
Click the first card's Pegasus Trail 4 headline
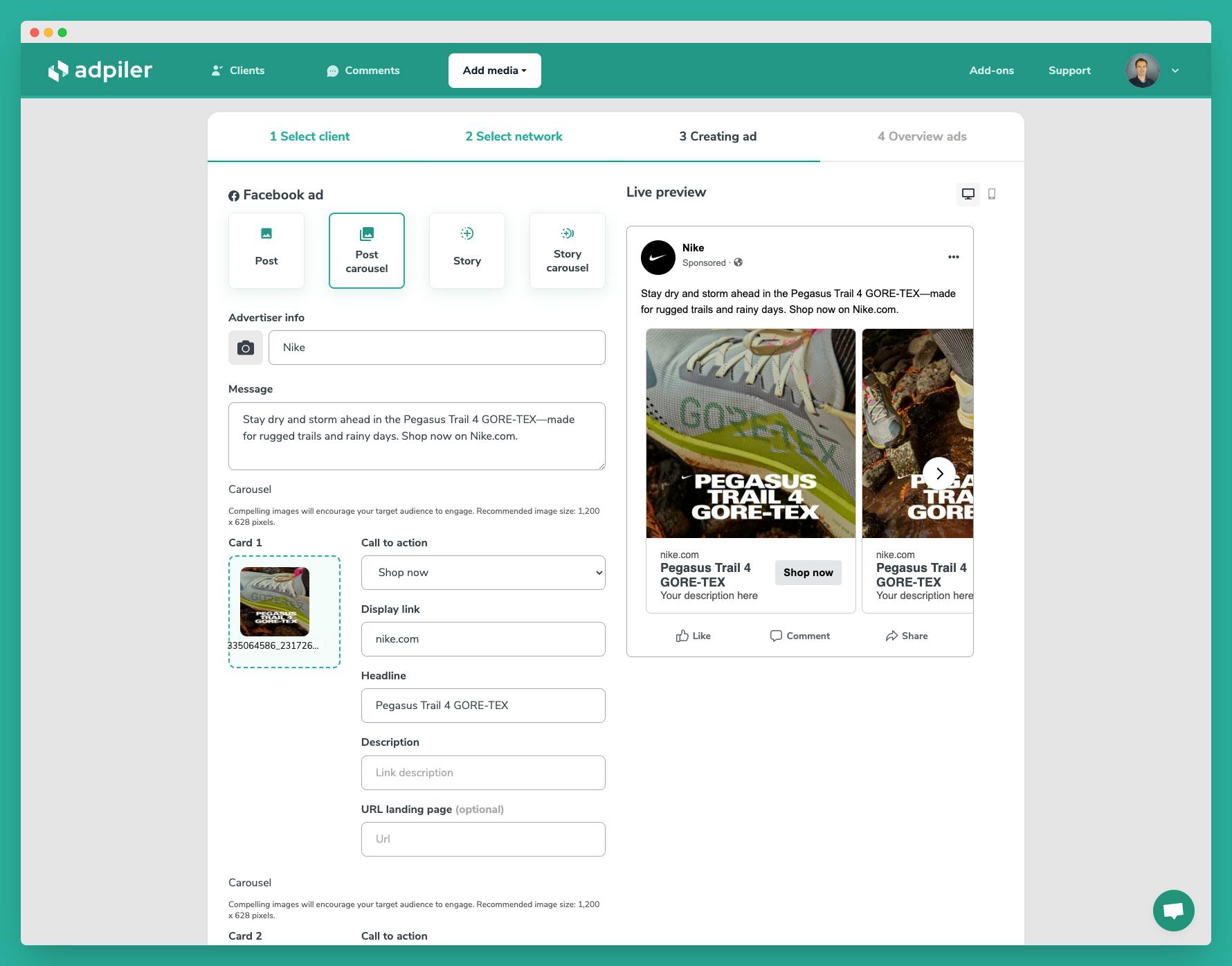coord(705,575)
